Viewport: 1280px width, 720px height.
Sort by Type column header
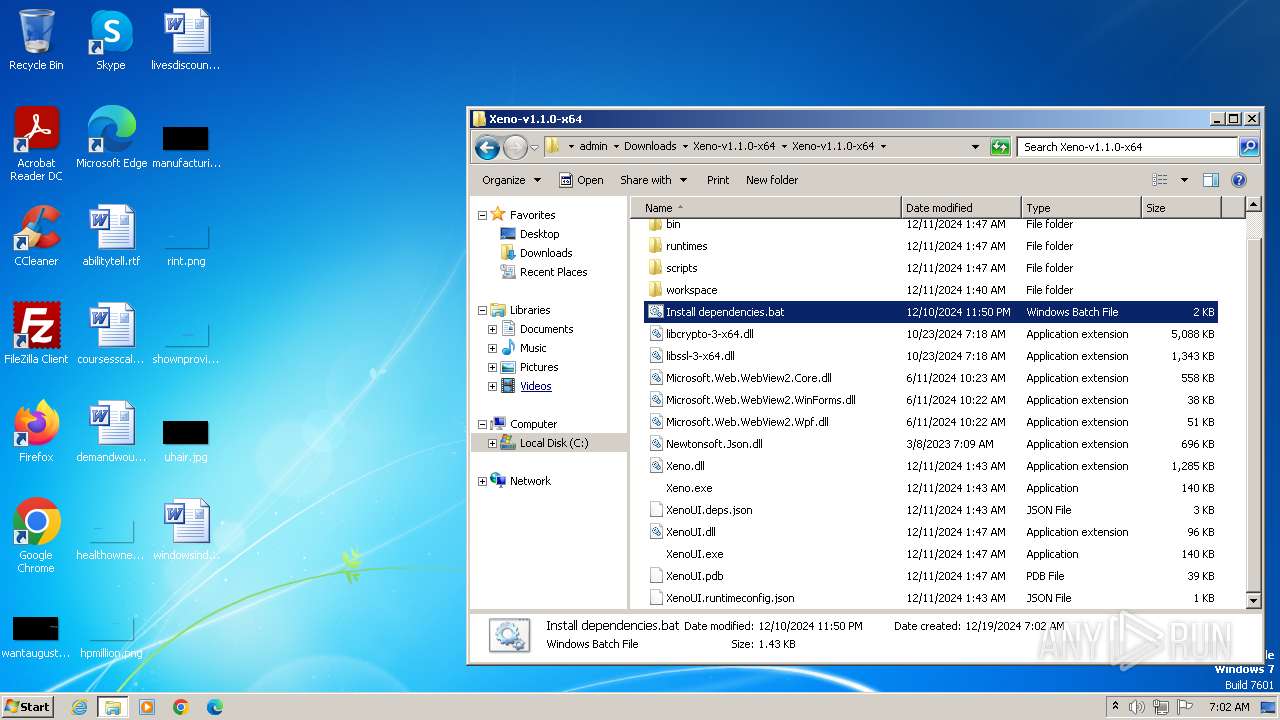(1081, 208)
